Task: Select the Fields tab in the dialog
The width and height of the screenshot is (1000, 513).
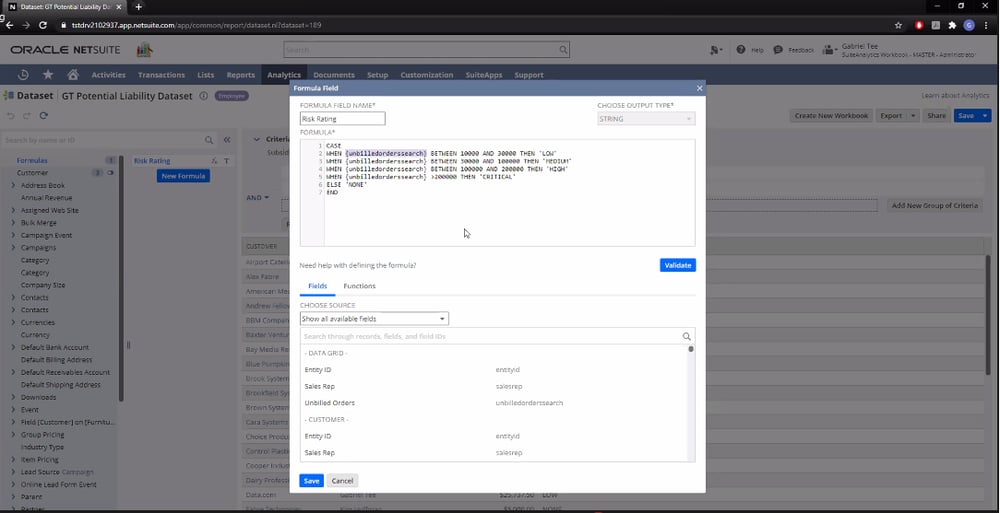Action: pos(318,286)
